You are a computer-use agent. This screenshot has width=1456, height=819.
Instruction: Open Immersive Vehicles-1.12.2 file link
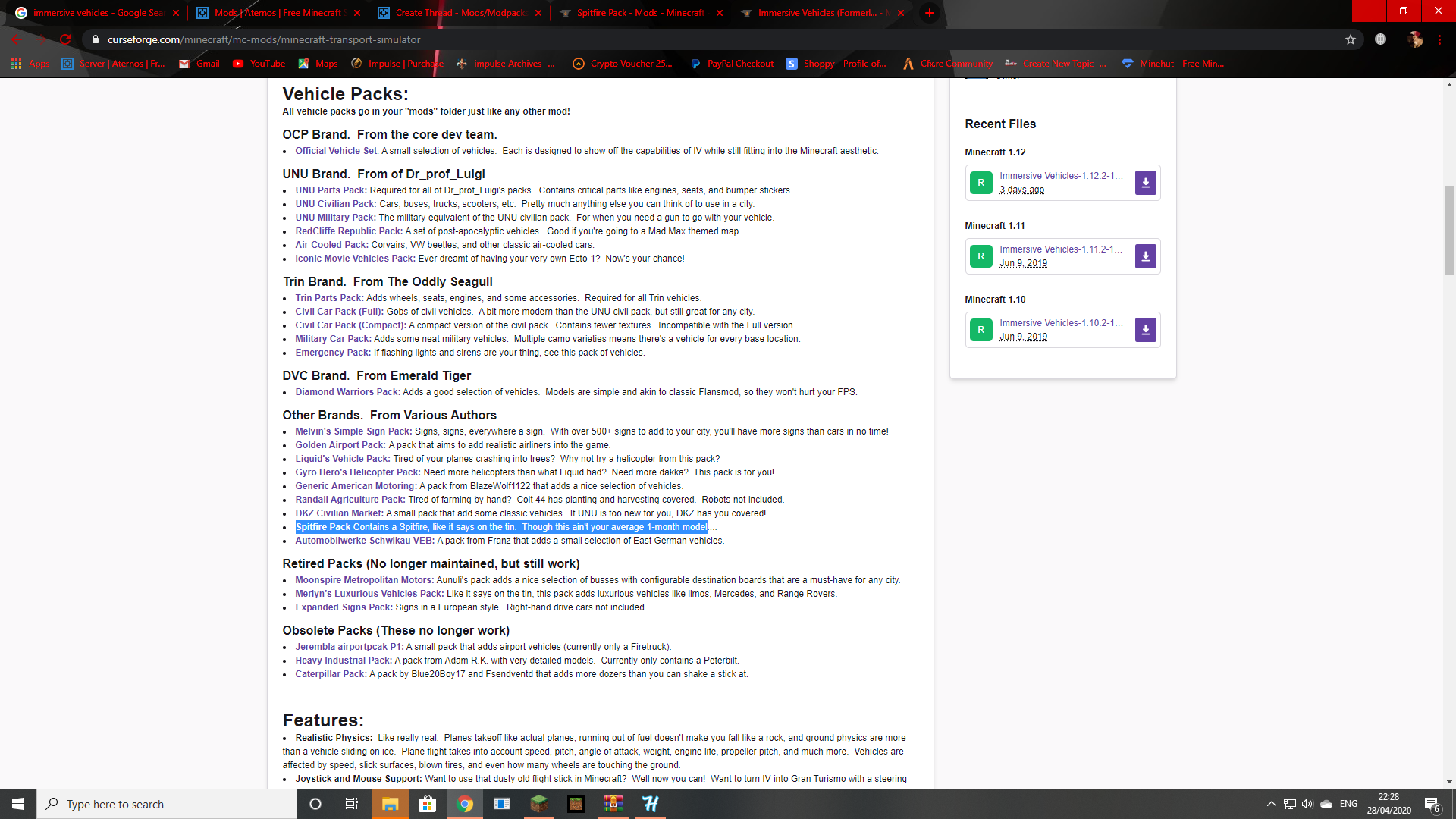pos(1061,176)
